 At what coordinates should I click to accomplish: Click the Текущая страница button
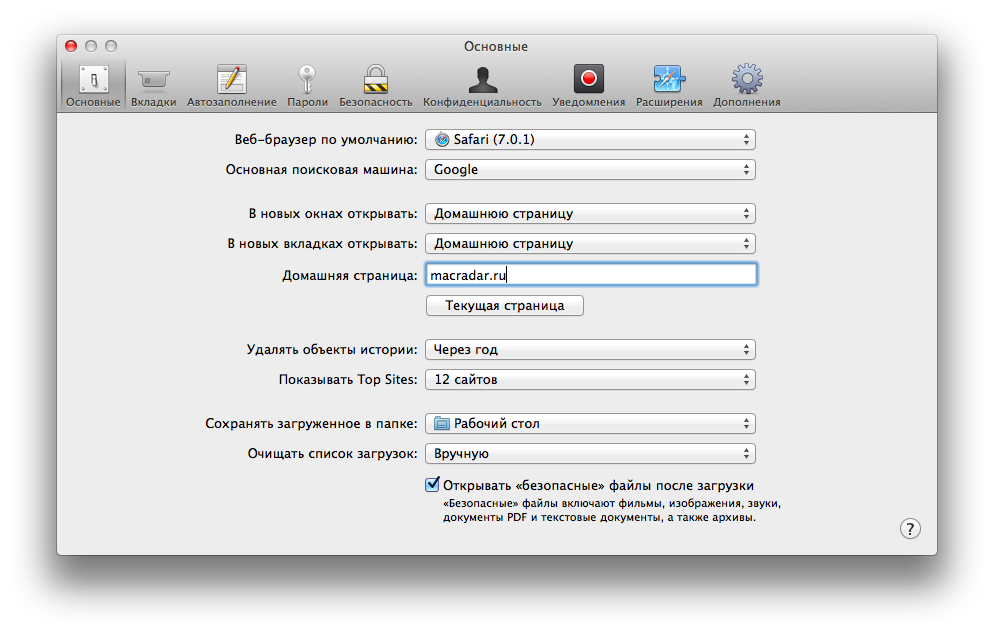[x=504, y=306]
